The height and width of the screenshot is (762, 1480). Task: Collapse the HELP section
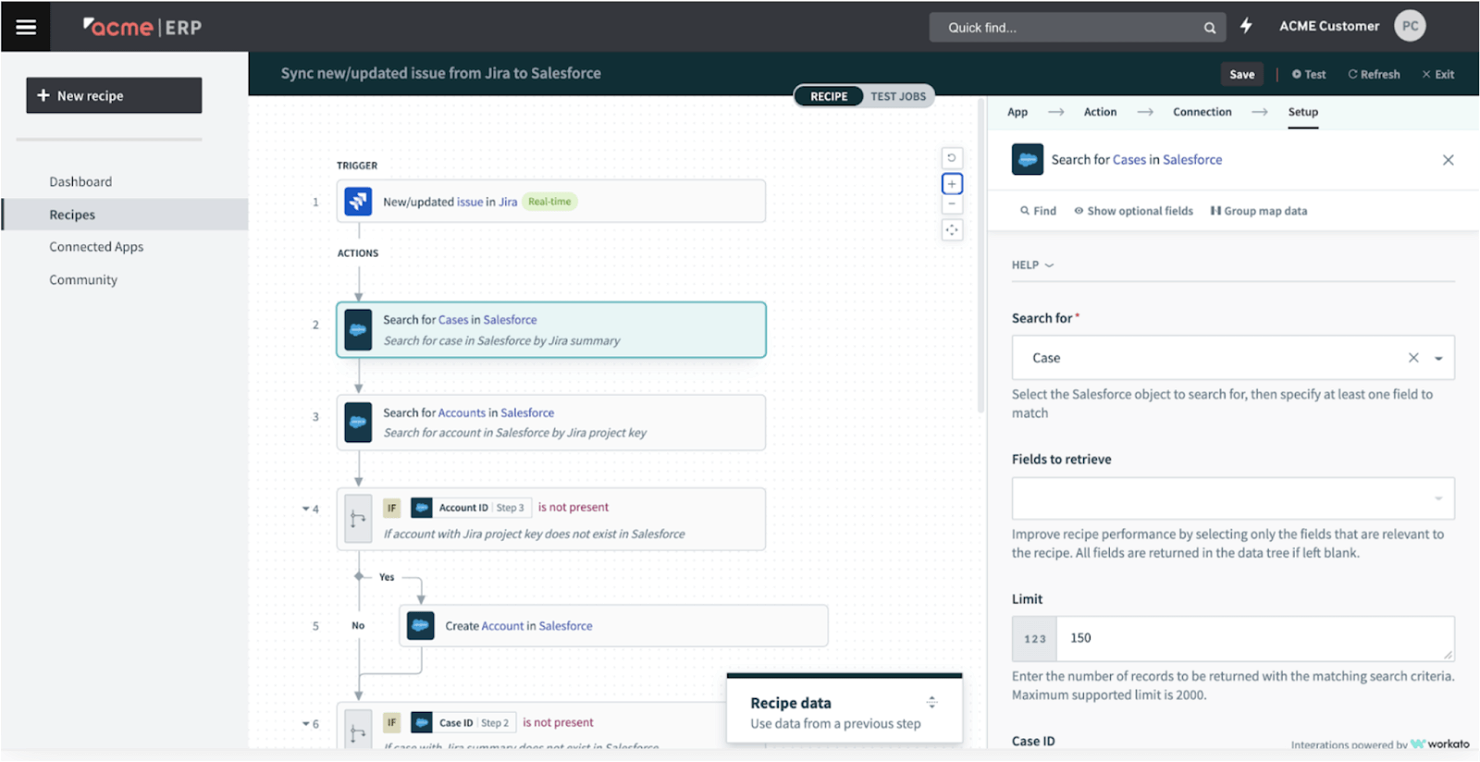1031,264
